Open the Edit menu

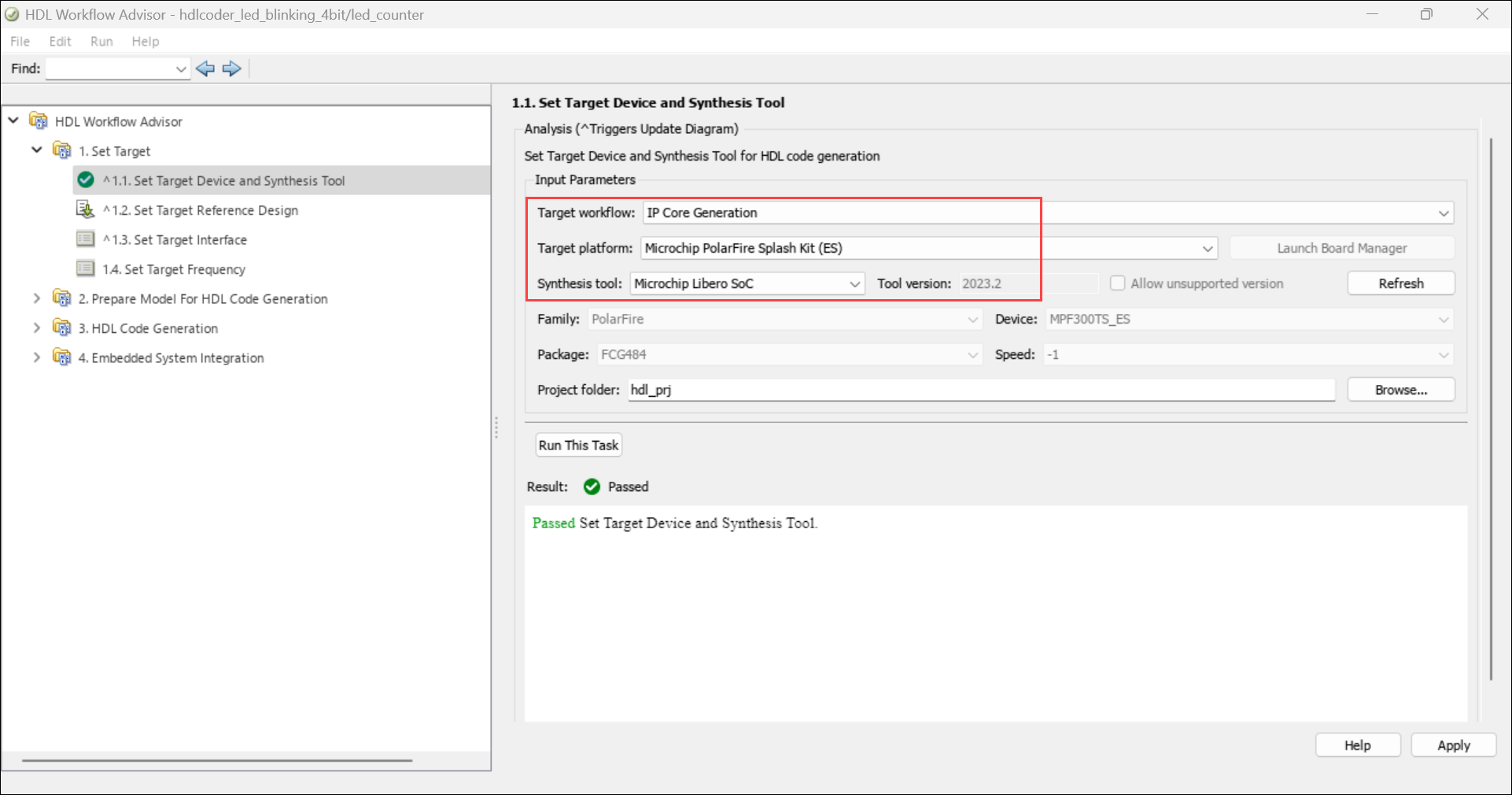click(x=60, y=42)
